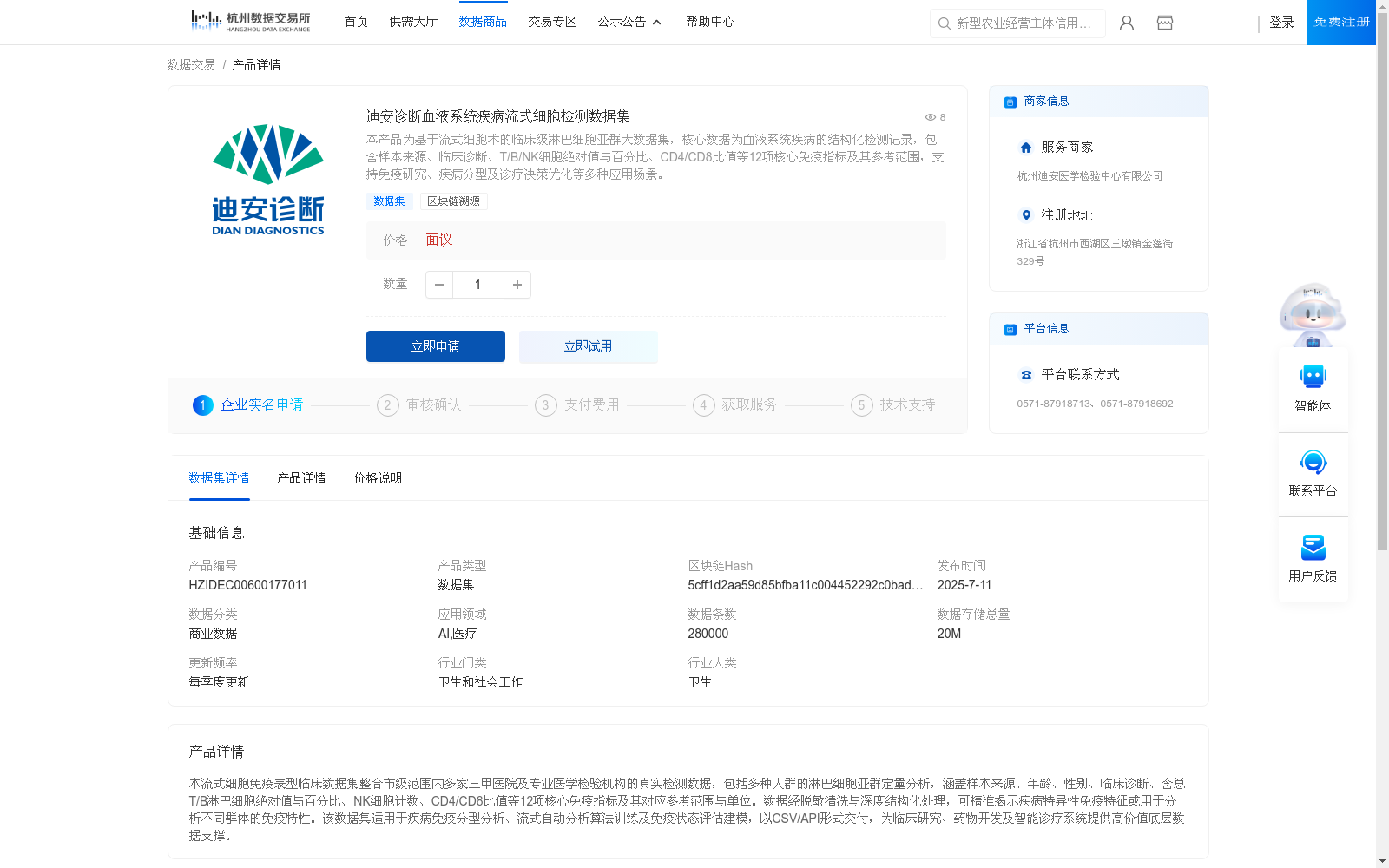
Task: Open 用户反馈 feedback icon
Action: [1313, 547]
